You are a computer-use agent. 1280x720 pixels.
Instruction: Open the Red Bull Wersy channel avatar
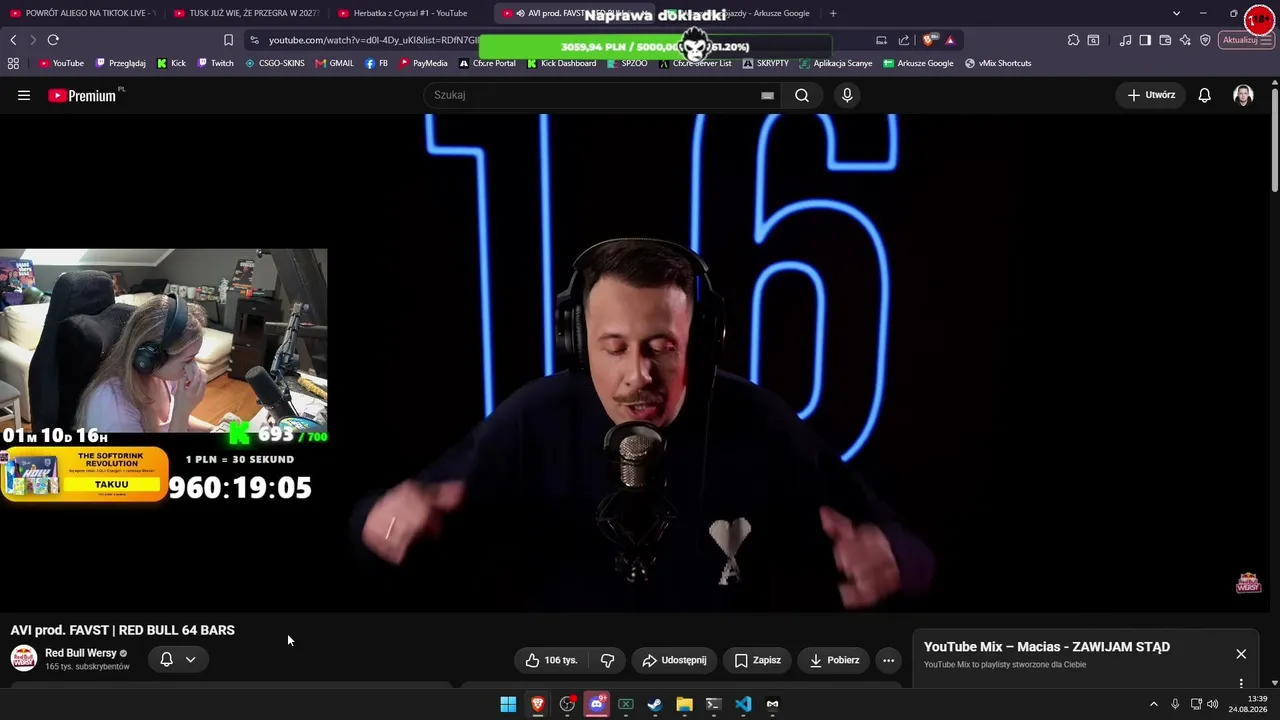coord(24,658)
